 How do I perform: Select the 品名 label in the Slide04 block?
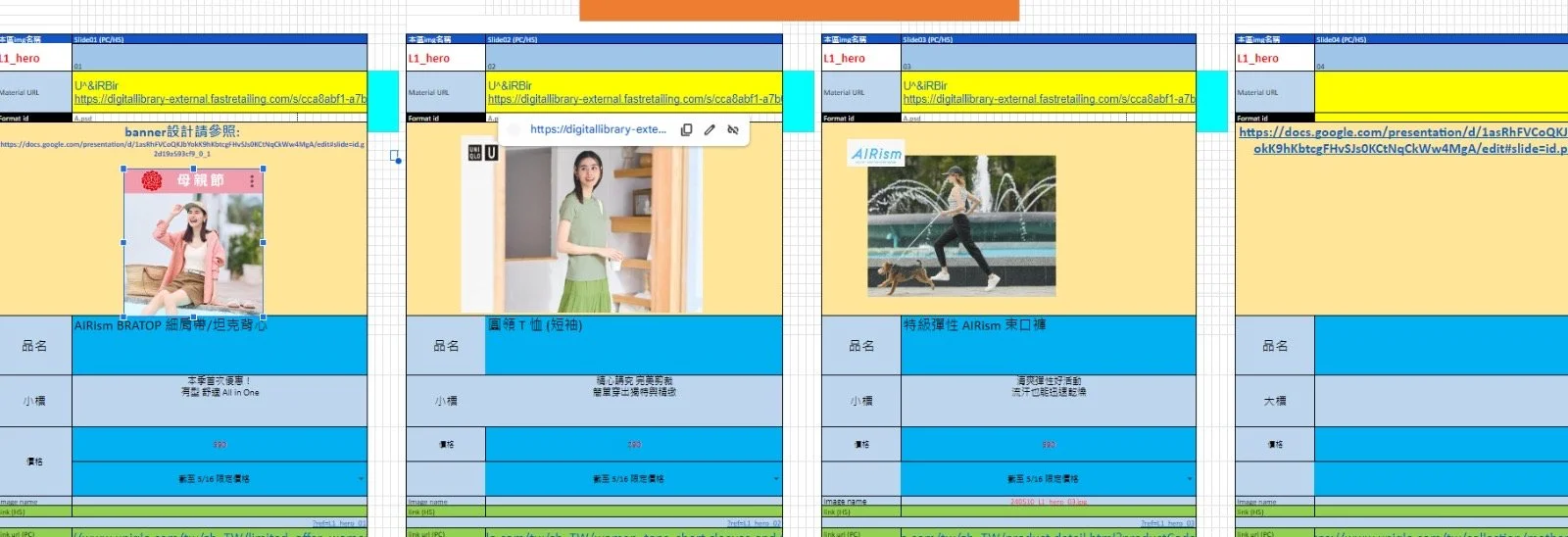(x=1275, y=345)
